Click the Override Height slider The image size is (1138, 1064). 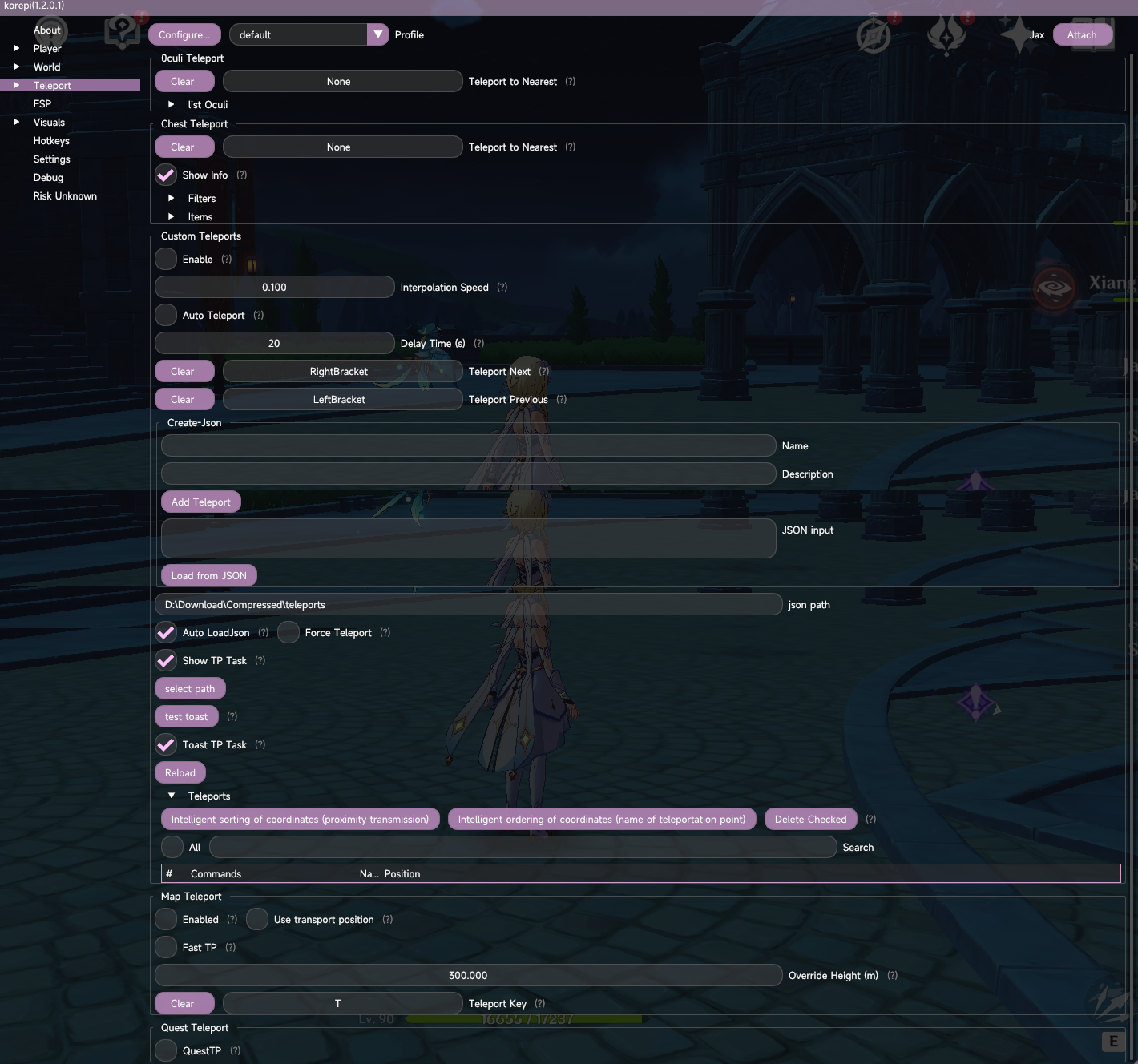pyautogui.click(x=468, y=975)
